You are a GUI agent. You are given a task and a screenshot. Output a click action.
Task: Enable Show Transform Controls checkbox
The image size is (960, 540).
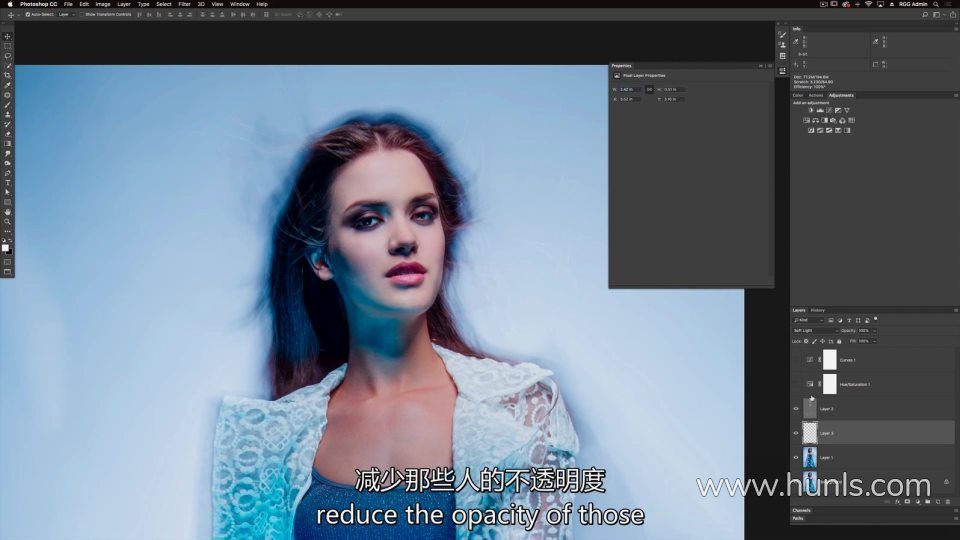click(x=81, y=14)
